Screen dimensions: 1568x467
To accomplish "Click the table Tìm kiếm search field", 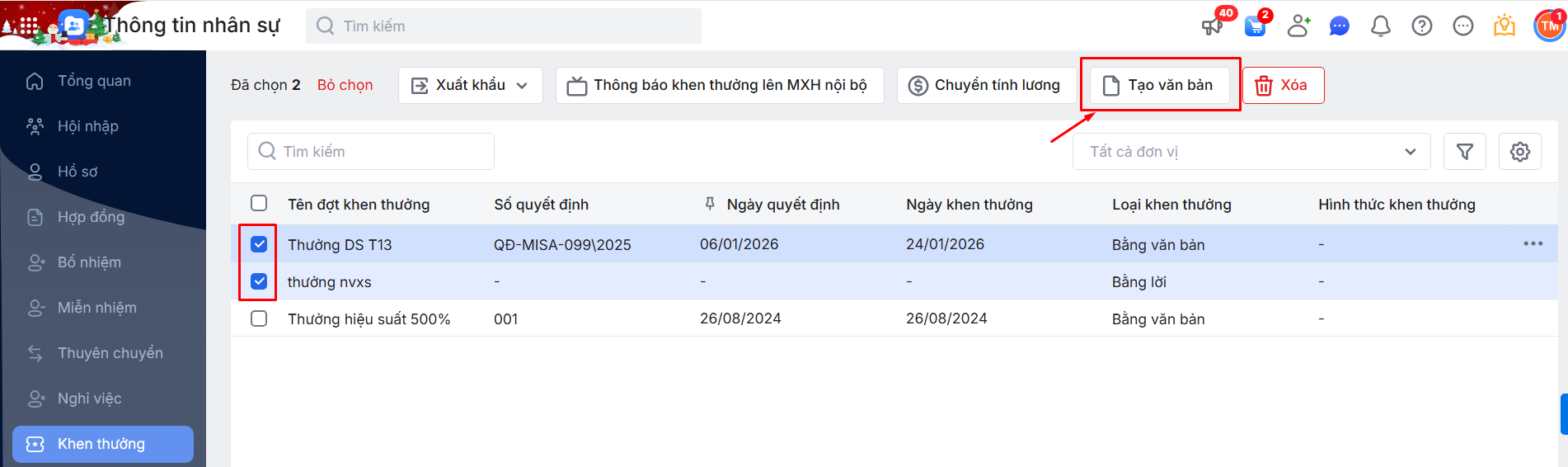I will (371, 152).
